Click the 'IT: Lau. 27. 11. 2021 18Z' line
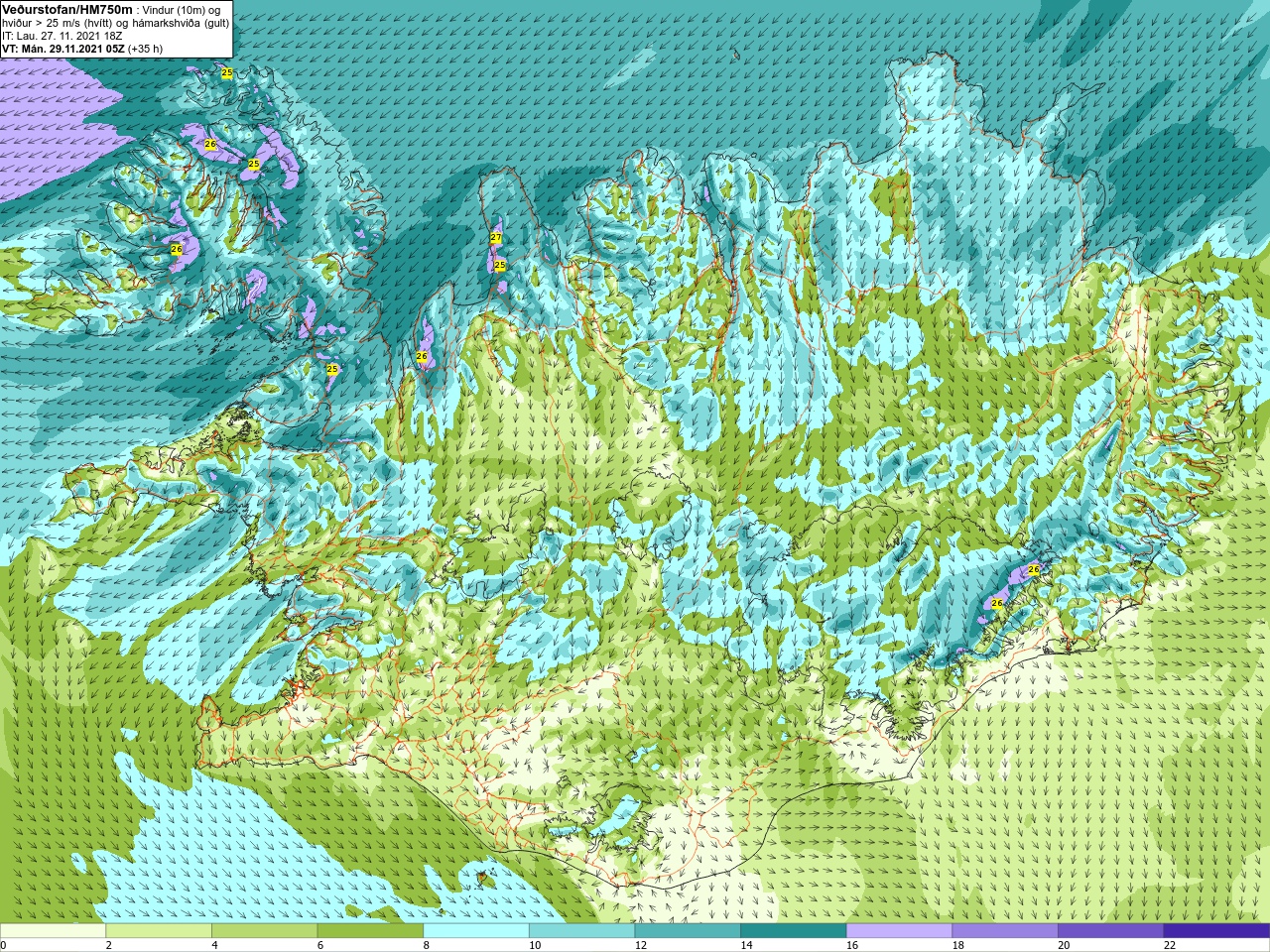 coord(63,36)
